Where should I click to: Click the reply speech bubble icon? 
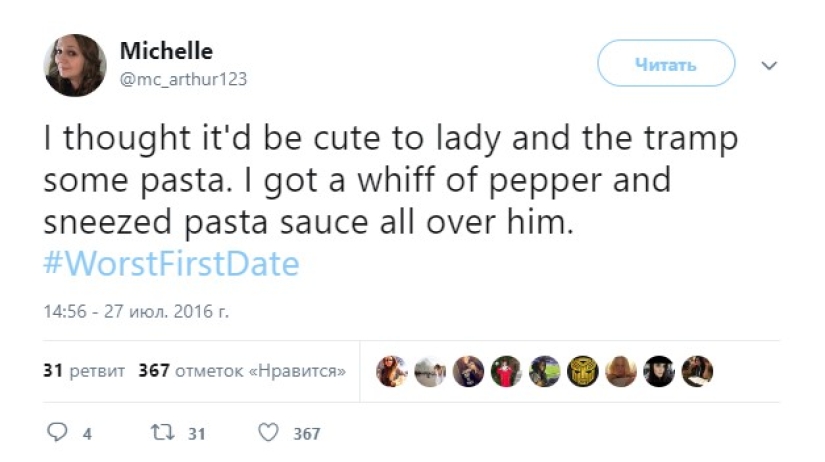(x=57, y=433)
